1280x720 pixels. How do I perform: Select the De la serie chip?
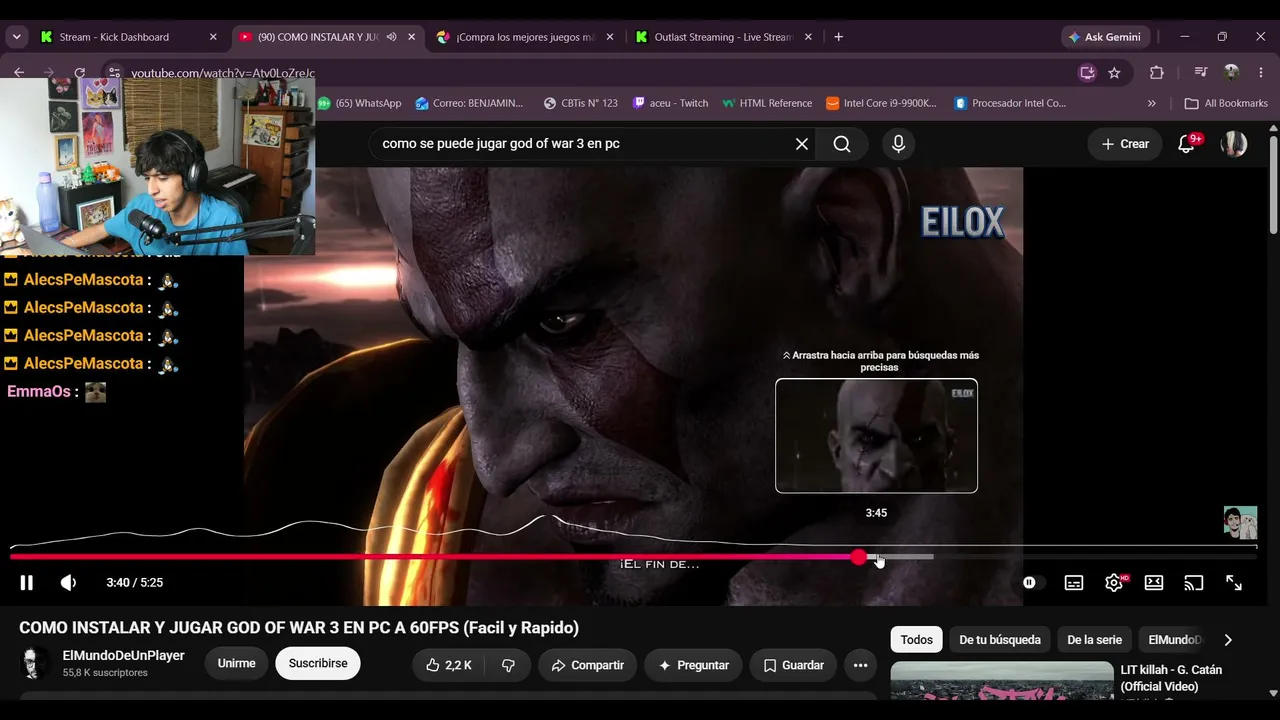(1094, 640)
